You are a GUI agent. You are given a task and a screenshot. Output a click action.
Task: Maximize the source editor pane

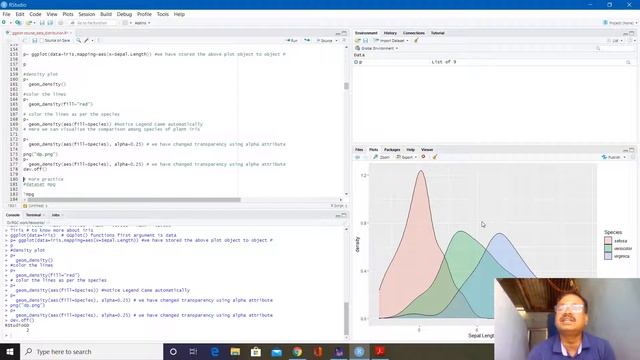344,33
